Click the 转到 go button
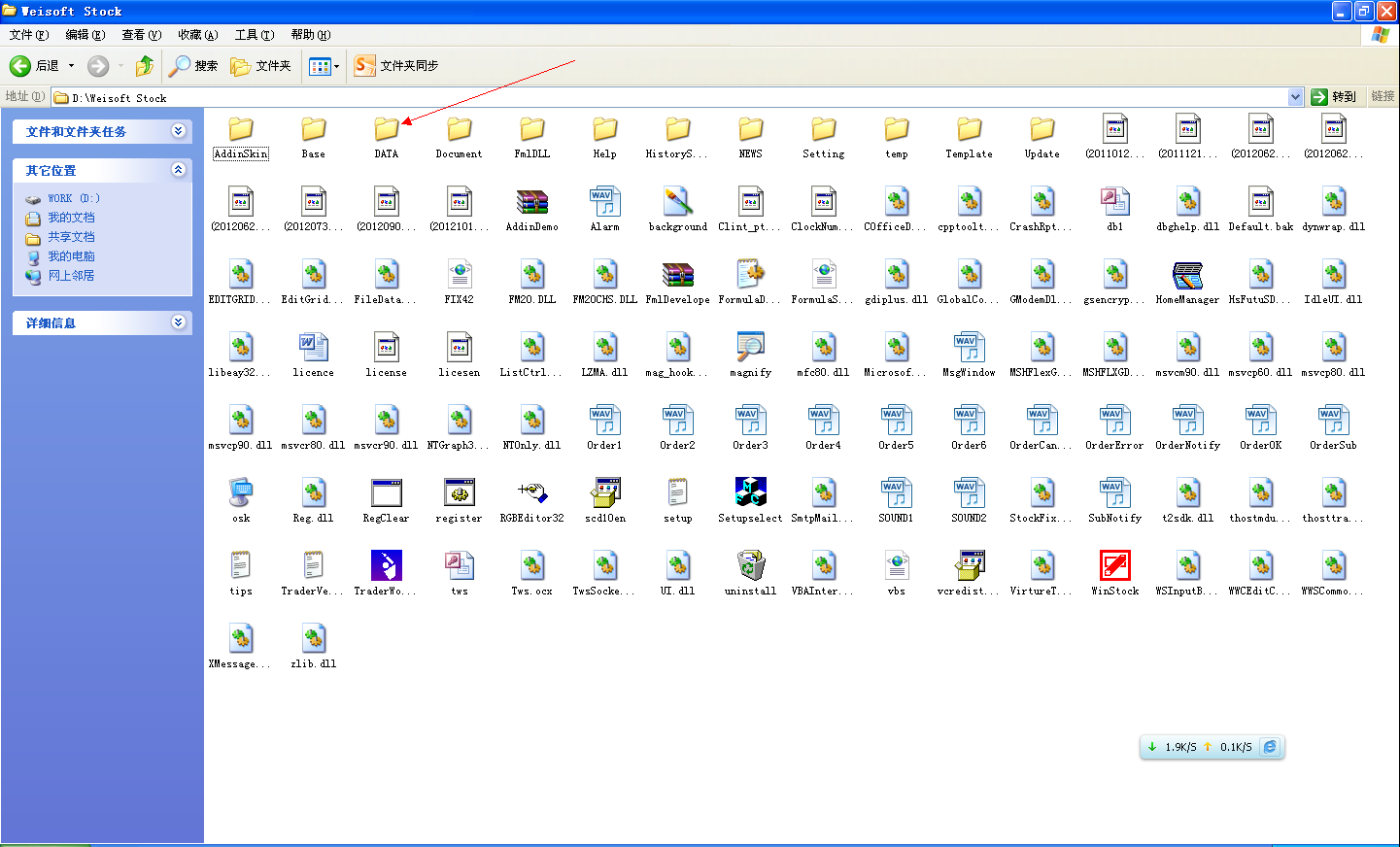Image resolution: width=1400 pixels, height=847 pixels. click(1334, 97)
